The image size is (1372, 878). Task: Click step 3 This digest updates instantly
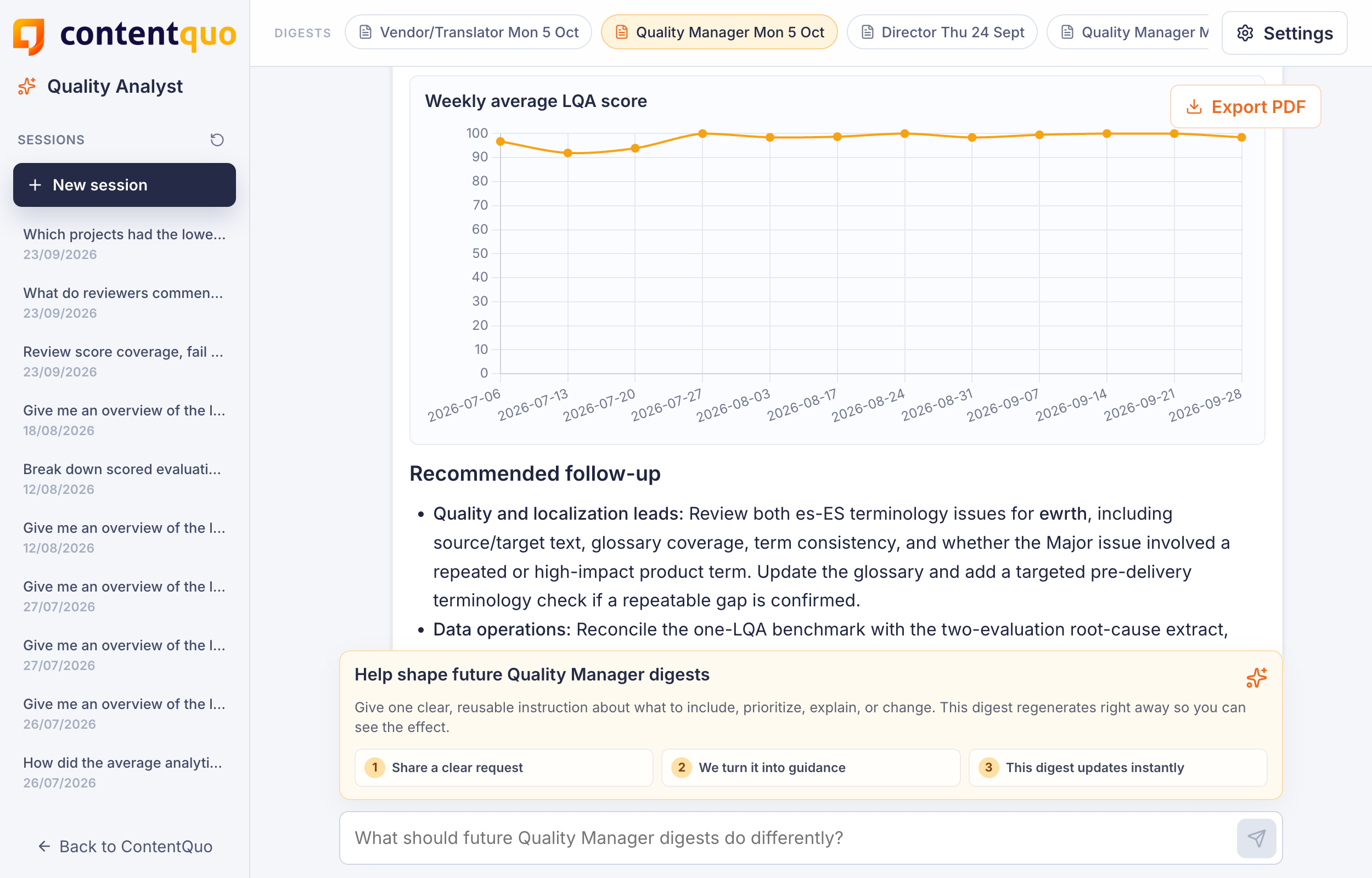pos(1117,767)
